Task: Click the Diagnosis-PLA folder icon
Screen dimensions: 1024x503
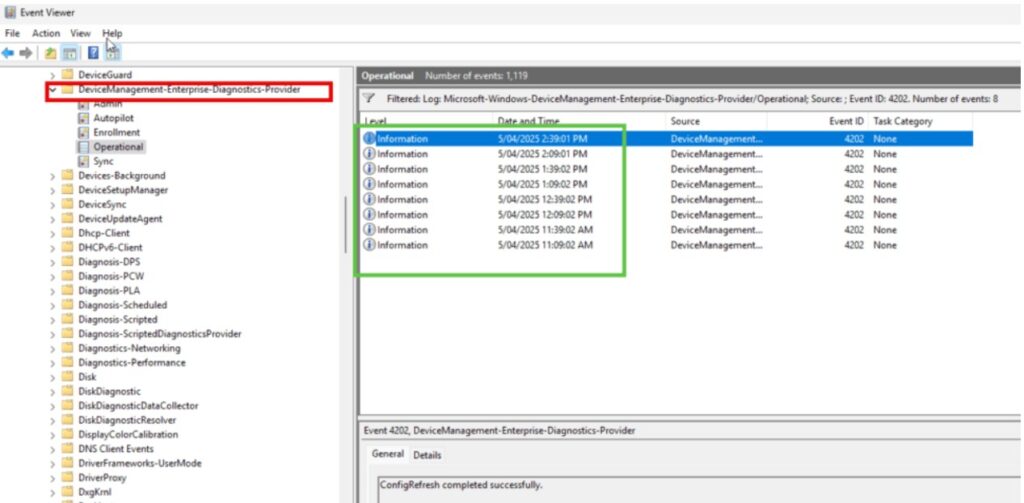Action: (x=67, y=290)
